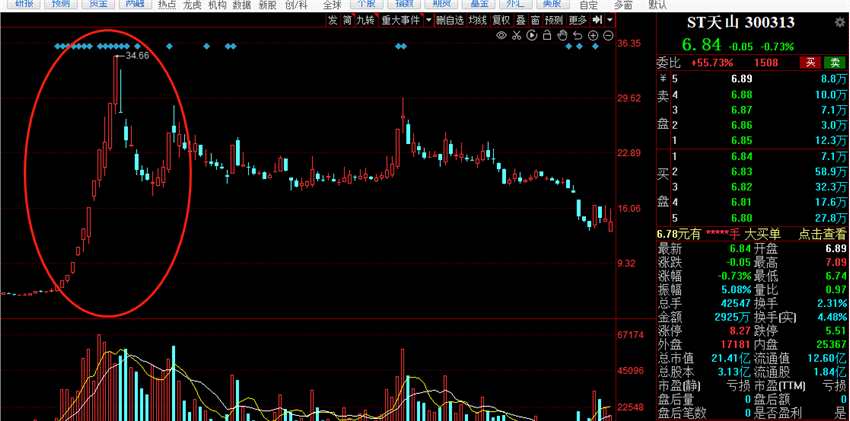Screen dimensions: 850x421
Task: Click the 总市值 value 21.41亿
Action: coord(731,358)
